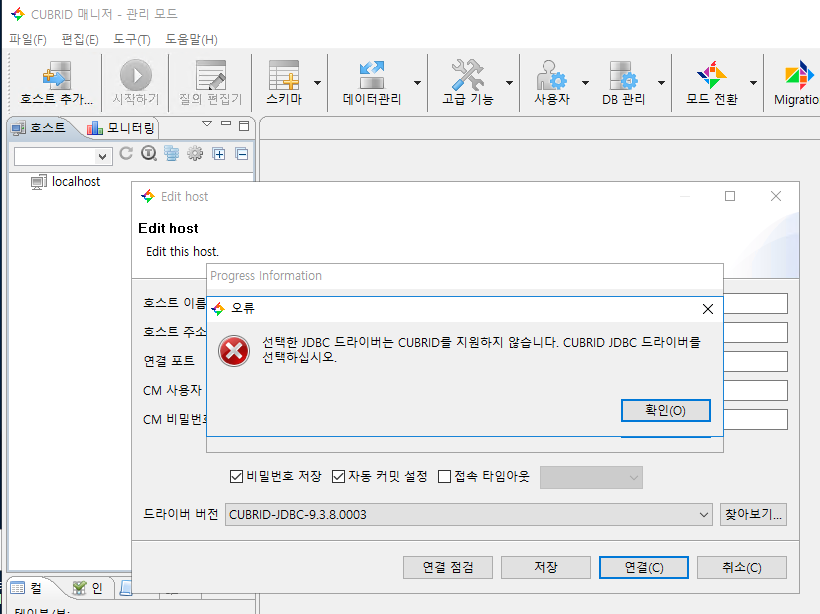Maximize the Edit host dialog
The image size is (820, 614).
coord(730,196)
